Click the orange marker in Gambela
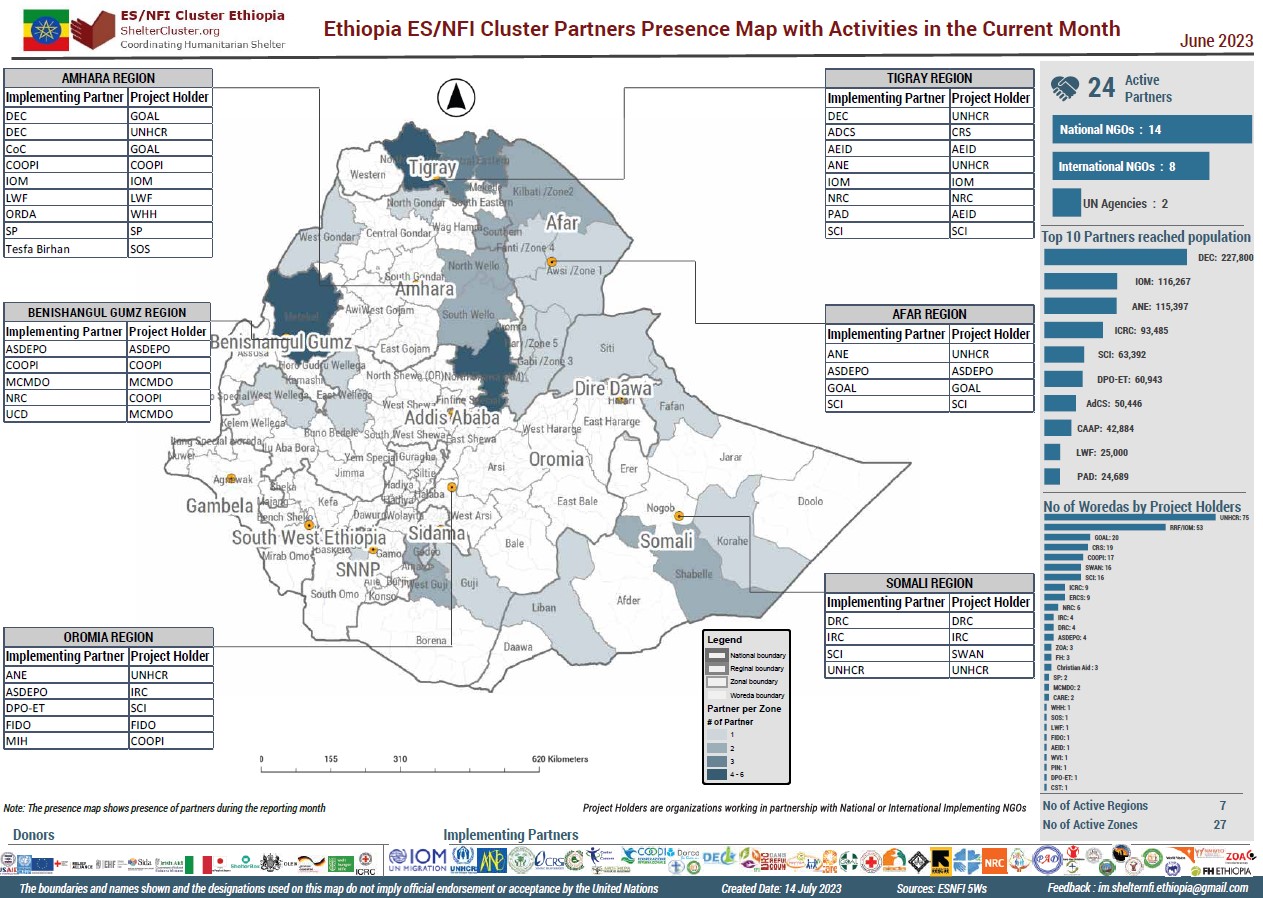The image size is (1263, 898). 231,478
